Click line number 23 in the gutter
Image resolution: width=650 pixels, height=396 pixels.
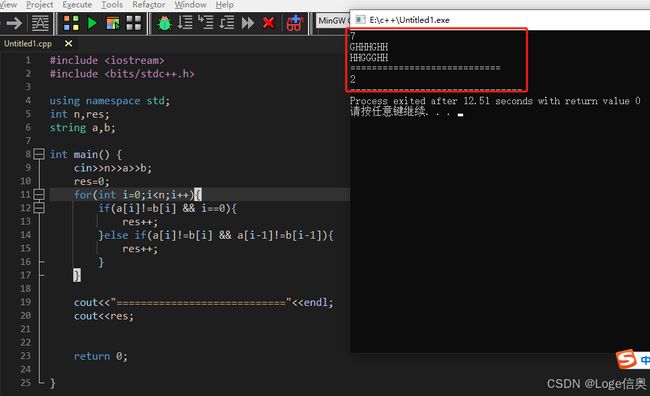[x=26, y=356]
